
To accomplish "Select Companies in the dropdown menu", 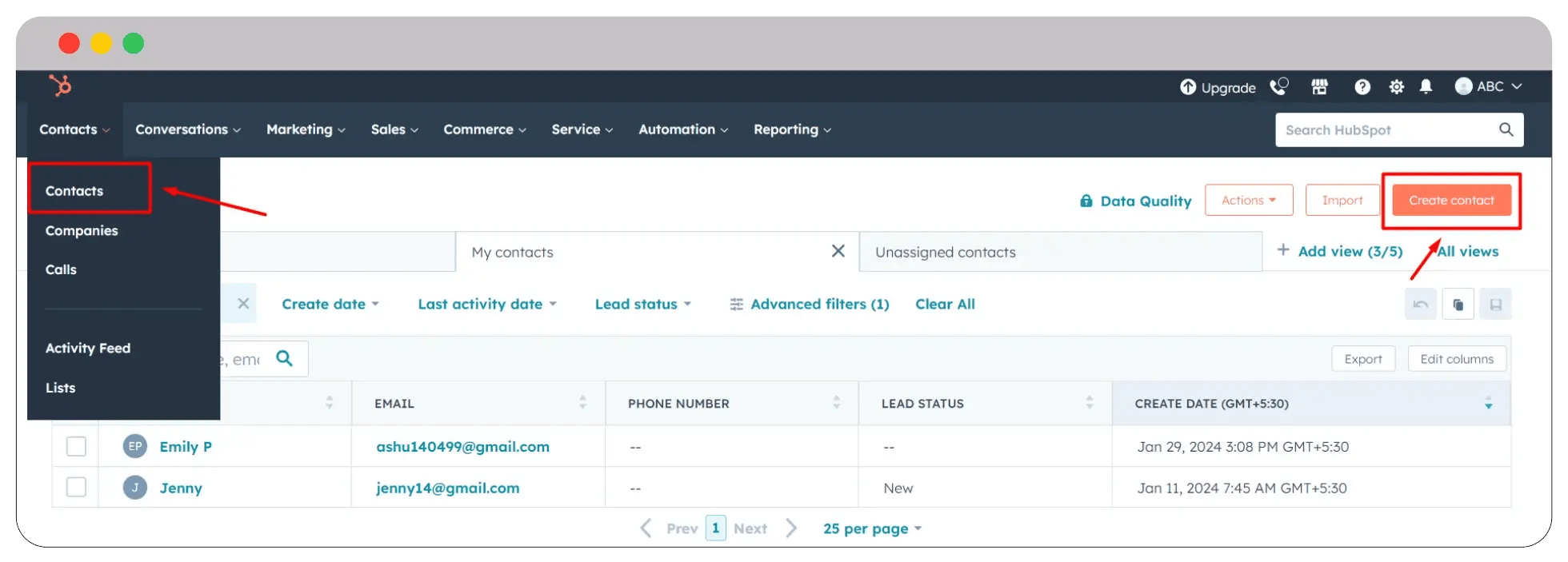I will coord(82,230).
